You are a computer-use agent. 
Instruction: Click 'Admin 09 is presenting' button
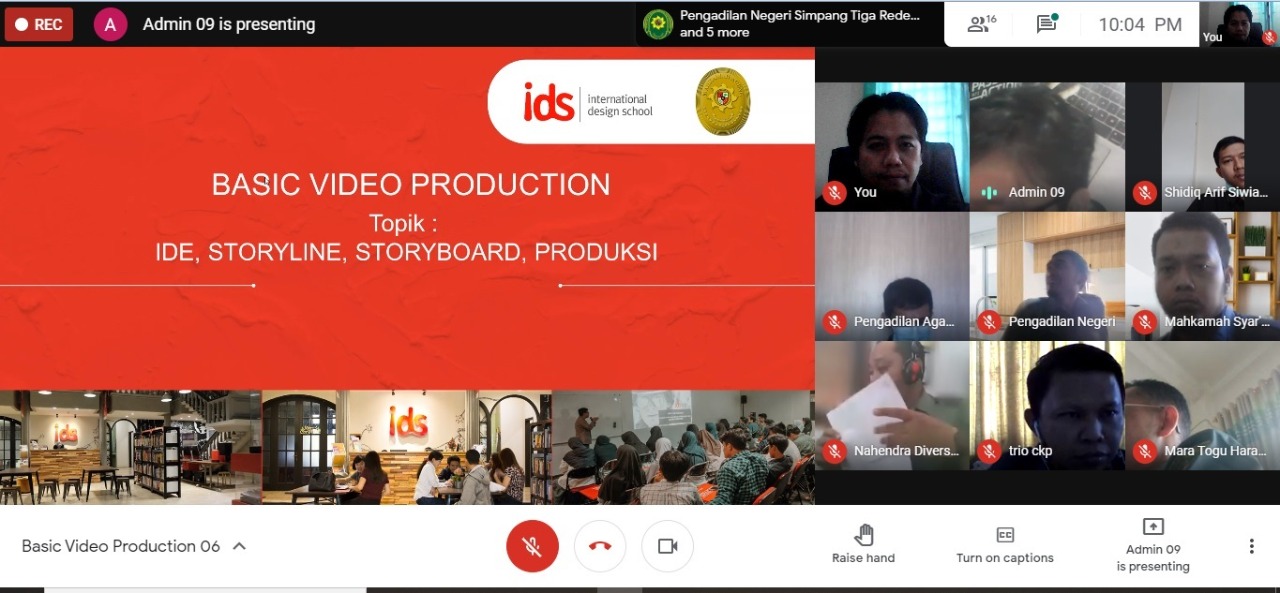point(1153,546)
